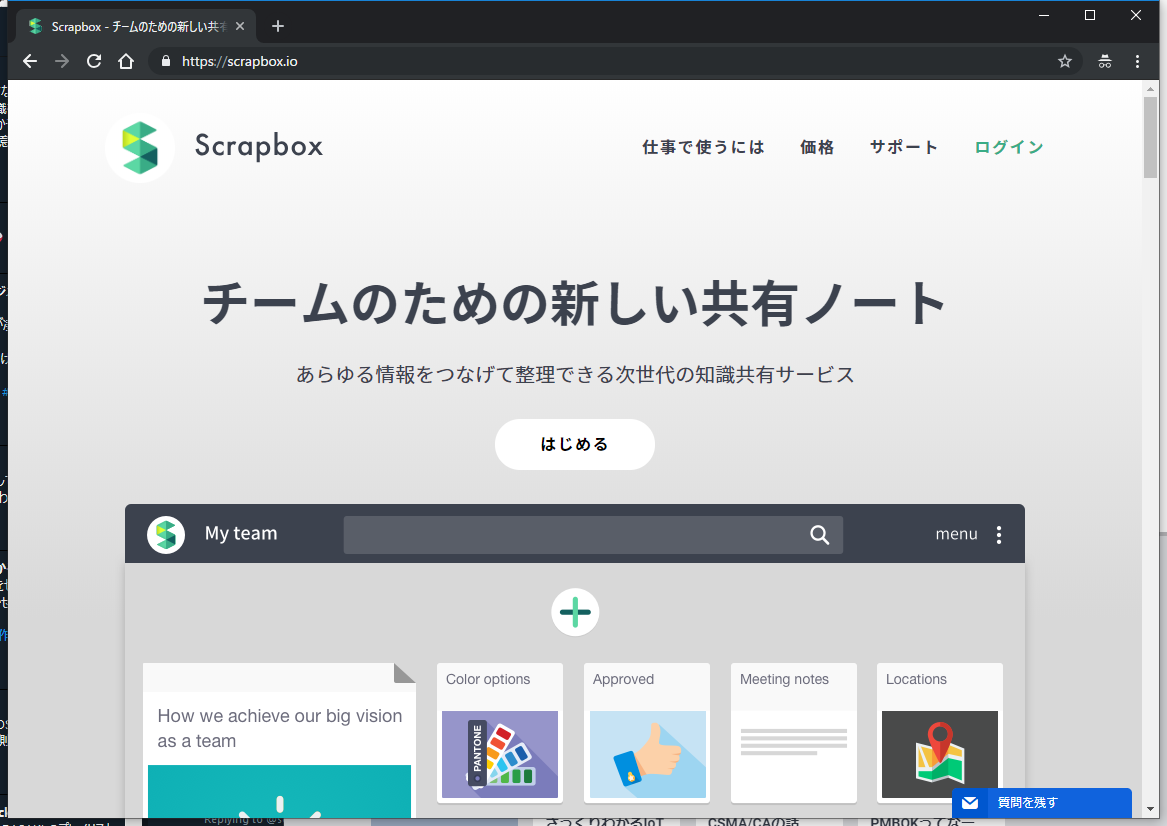Image resolution: width=1167 pixels, height=826 pixels.
Task: Click the My team title
Action: point(241,534)
